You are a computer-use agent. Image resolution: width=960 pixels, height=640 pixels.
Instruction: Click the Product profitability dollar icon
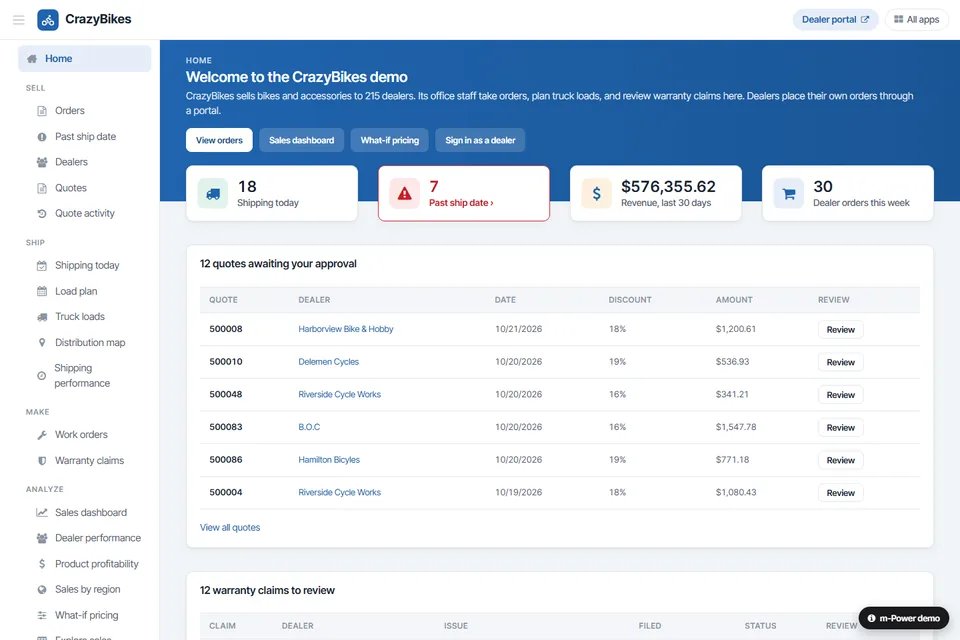[42, 564]
